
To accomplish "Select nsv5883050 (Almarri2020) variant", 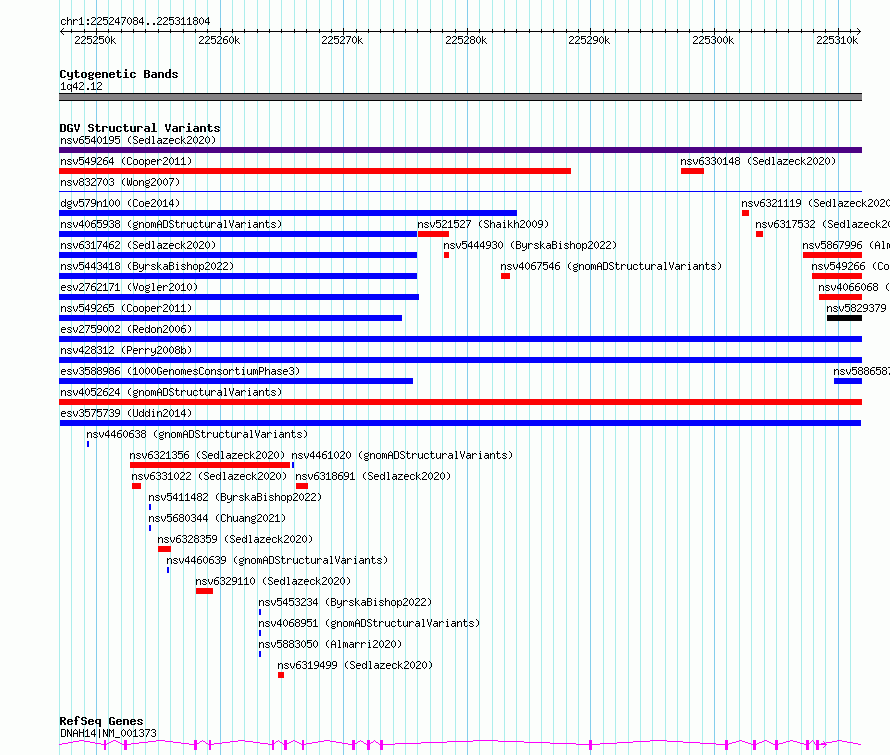I will [x=330, y=644].
